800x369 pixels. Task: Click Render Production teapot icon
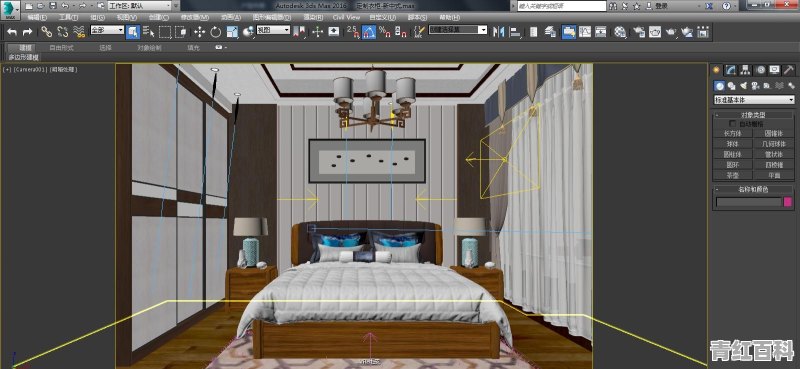point(671,32)
